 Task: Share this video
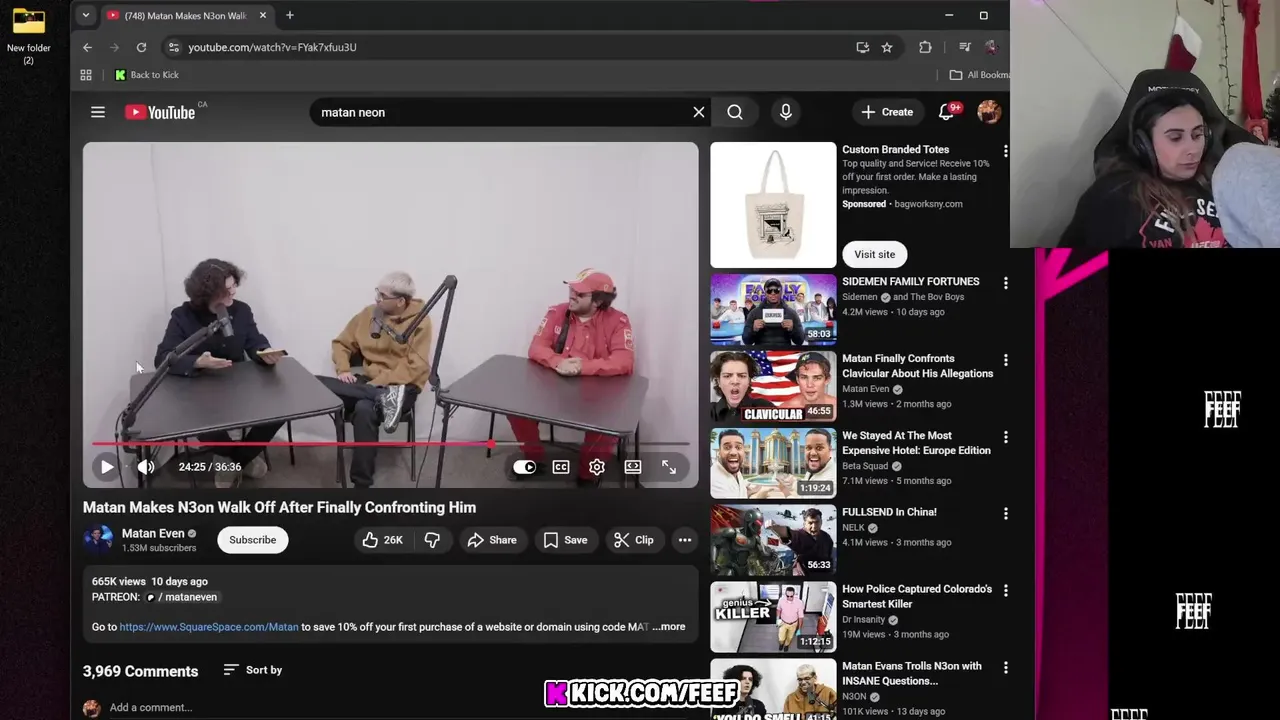click(x=492, y=540)
